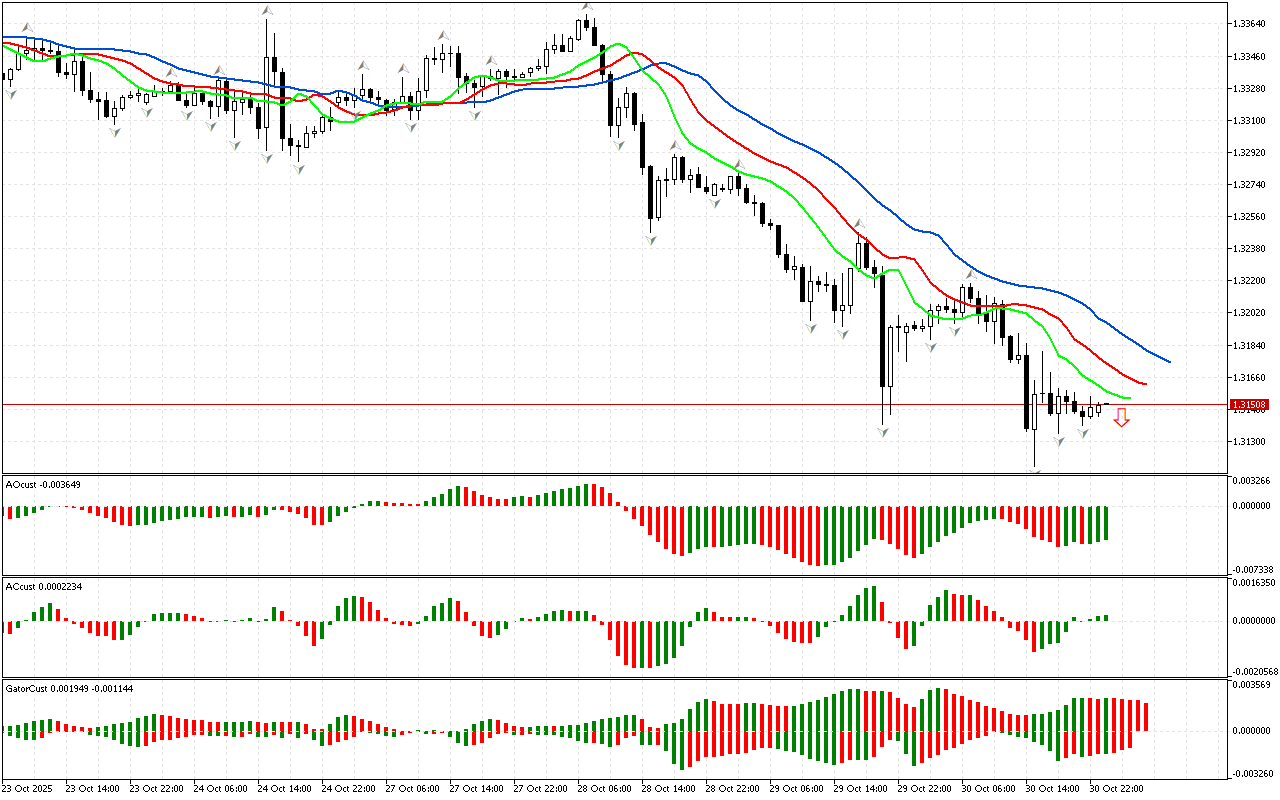Click the fractal up arrow above the 24 Oct 14:00 spike
This screenshot has width=1280, height=800.
pos(267,11)
